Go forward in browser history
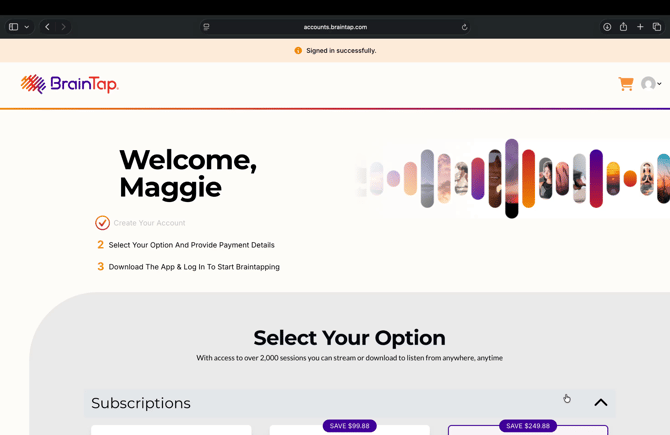 [x=63, y=27]
